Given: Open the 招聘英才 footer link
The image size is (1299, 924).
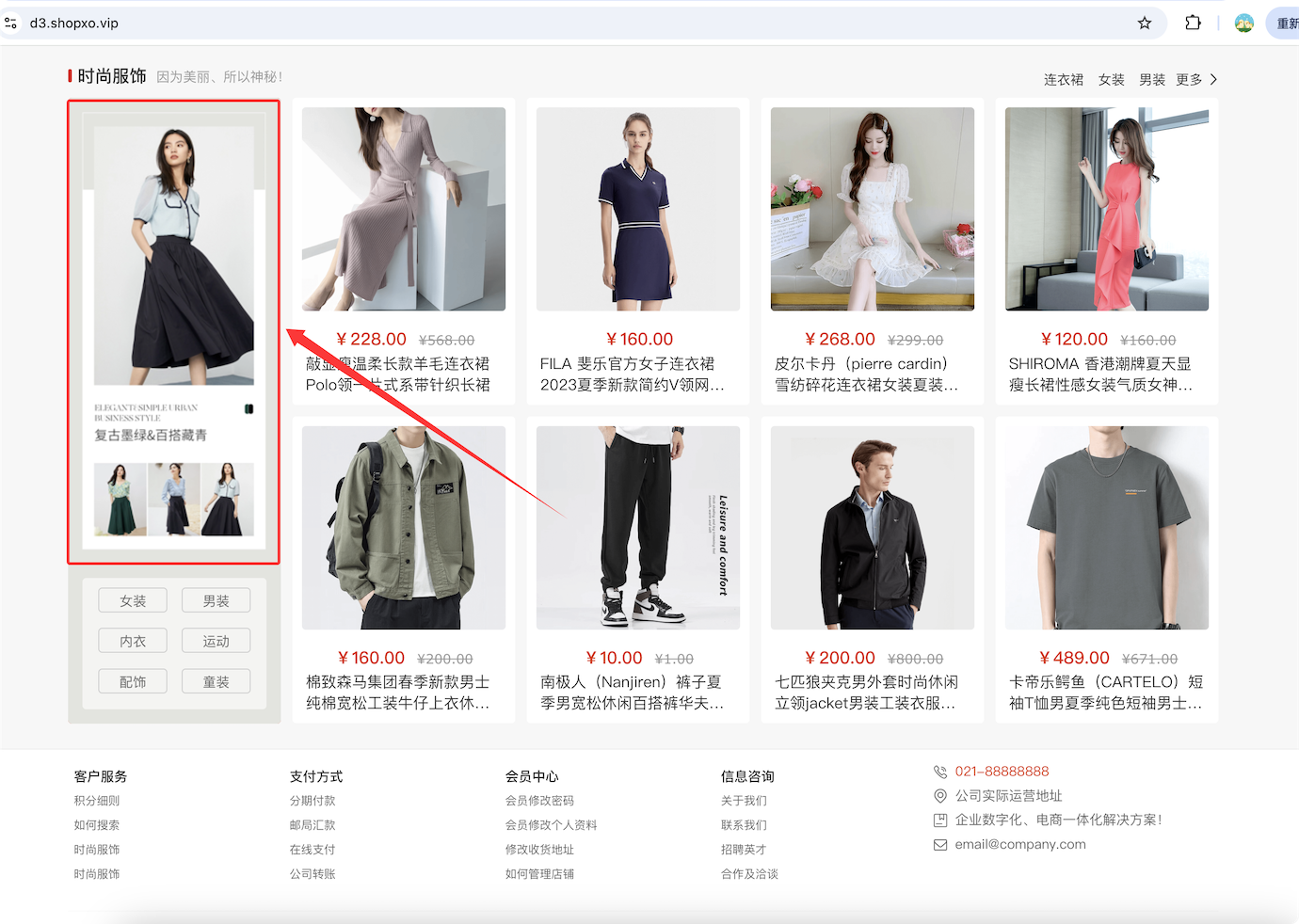Looking at the screenshot, I should pos(744,850).
